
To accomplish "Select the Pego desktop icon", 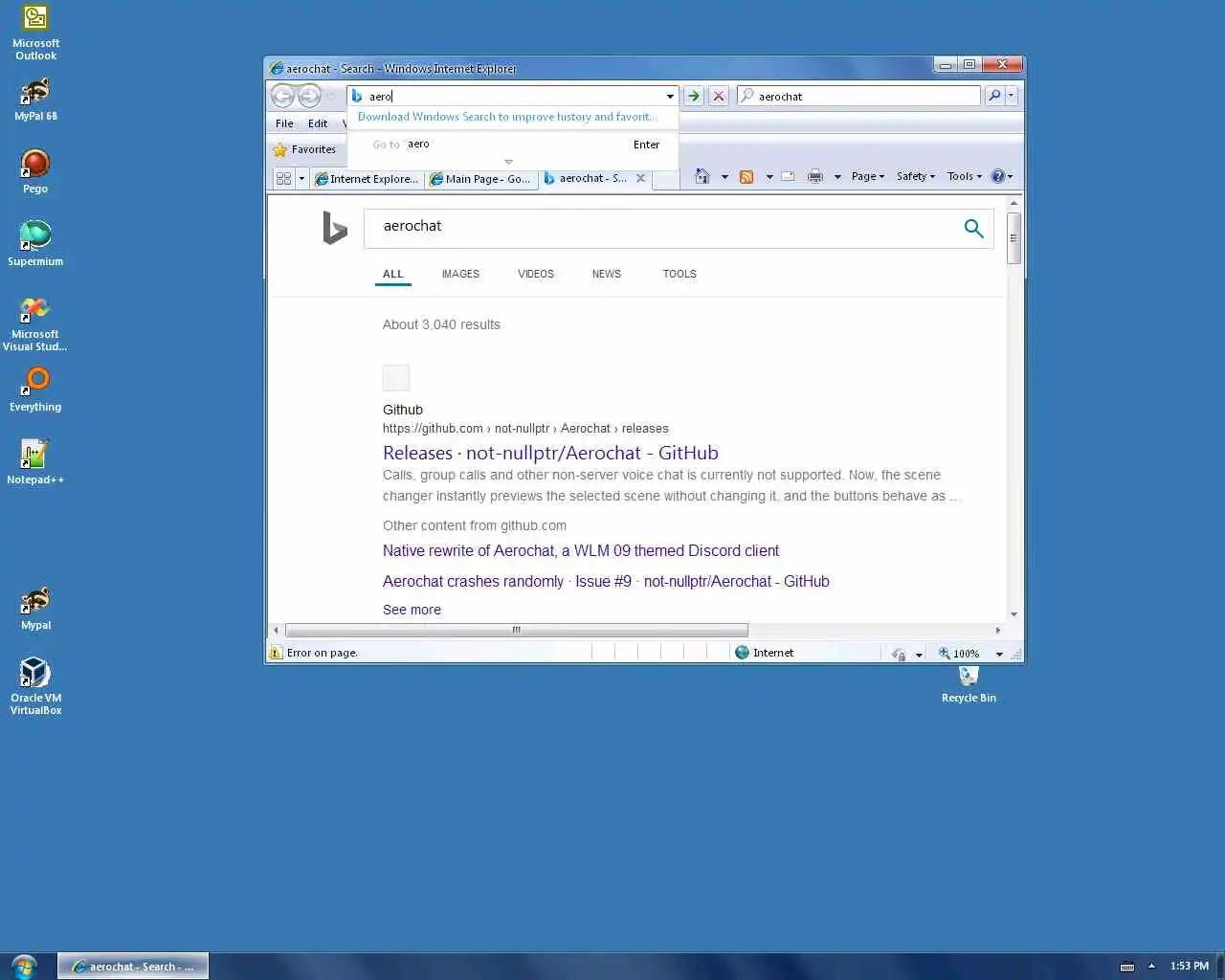I will pos(35,171).
